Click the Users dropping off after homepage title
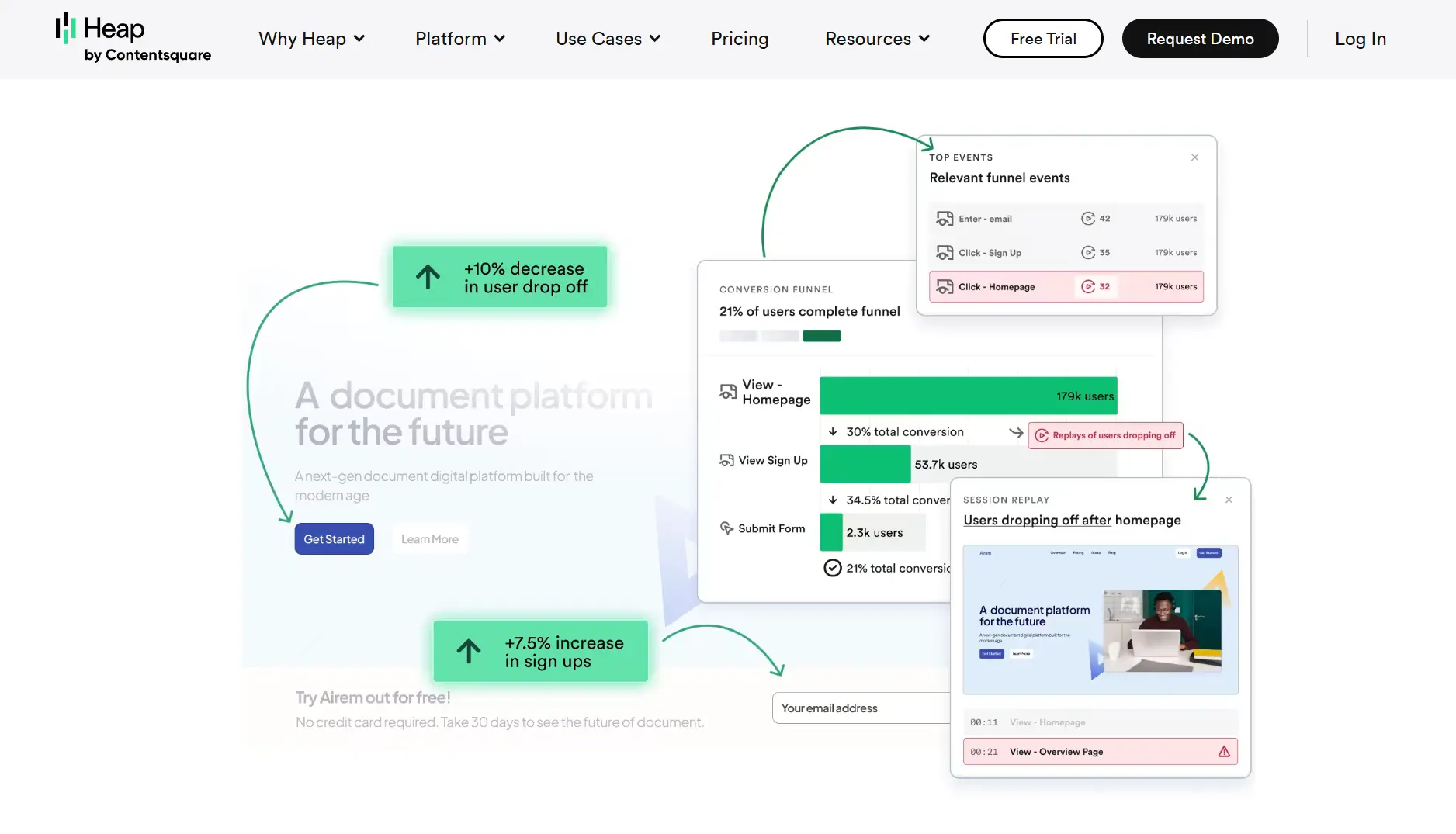This screenshot has height=834, width=1456. pyautogui.click(x=1072, y=521)
